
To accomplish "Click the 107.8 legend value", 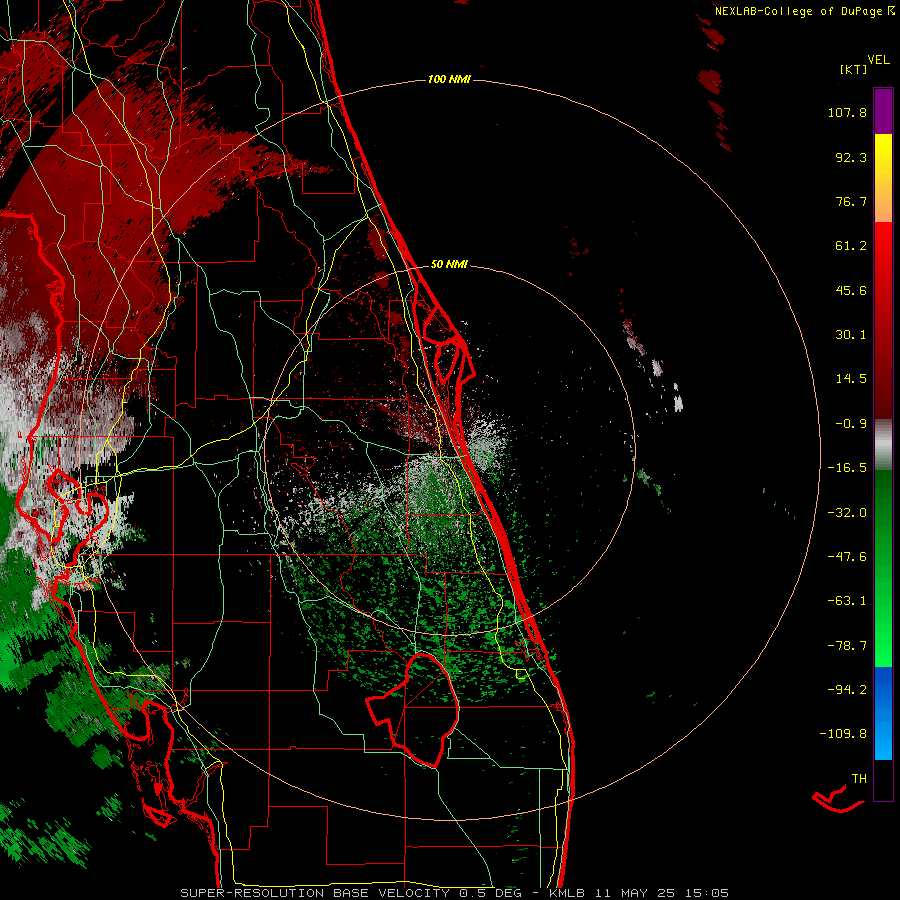I will point(847,112).
